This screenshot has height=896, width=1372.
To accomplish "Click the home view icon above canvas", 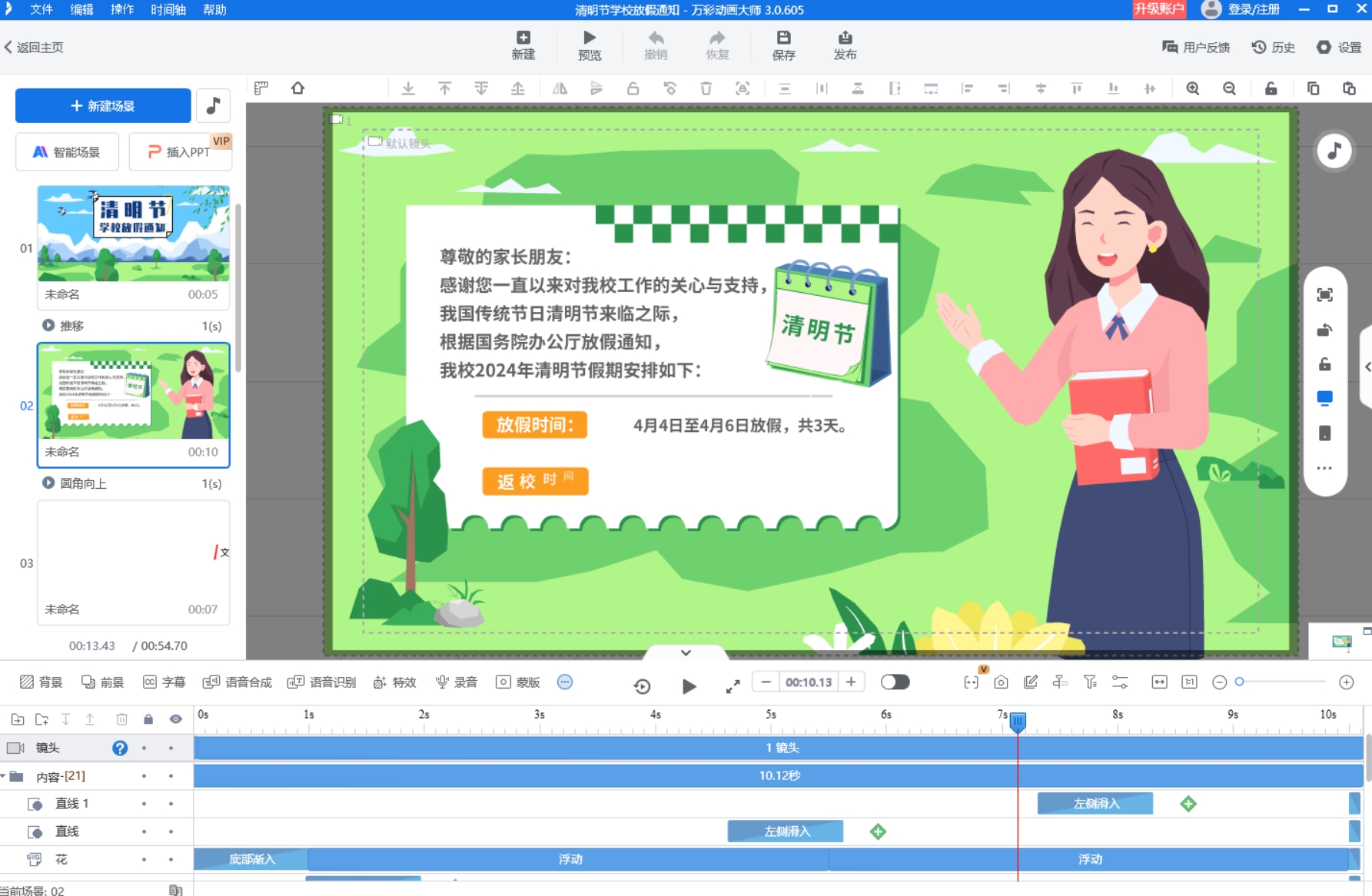I will [297, 88].
